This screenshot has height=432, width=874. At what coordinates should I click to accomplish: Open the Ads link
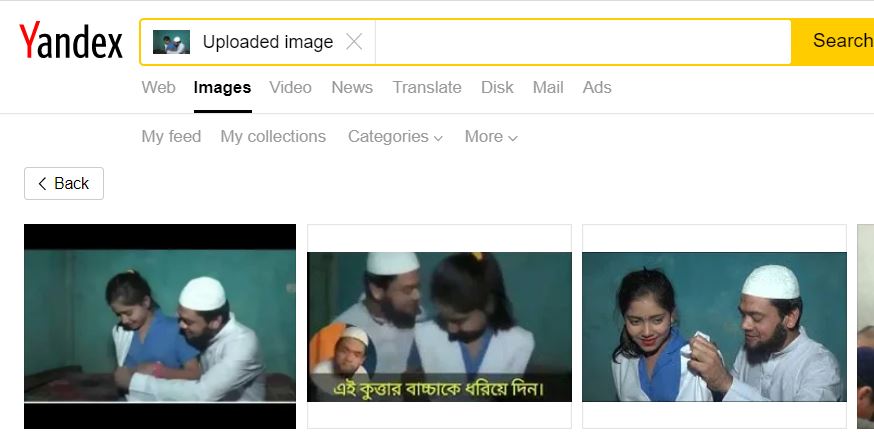pos(597,88)
